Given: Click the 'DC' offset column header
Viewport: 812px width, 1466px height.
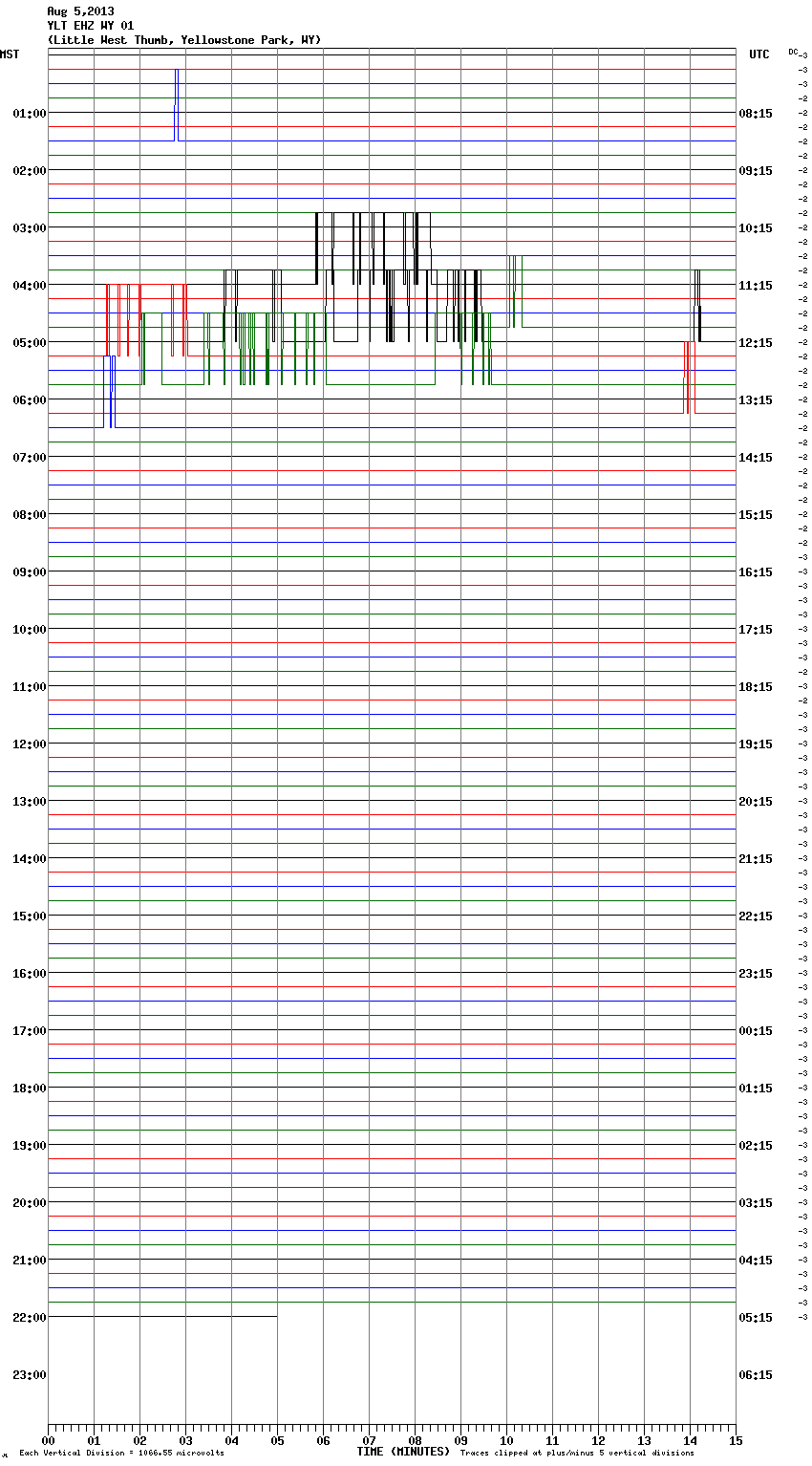Looking at the screenshot, I should pyautogui.click(x=793, y=52).
